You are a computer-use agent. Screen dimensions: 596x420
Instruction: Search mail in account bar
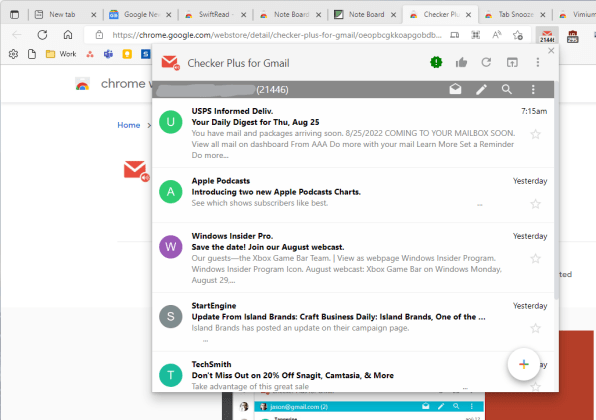[x=507, y=89]
